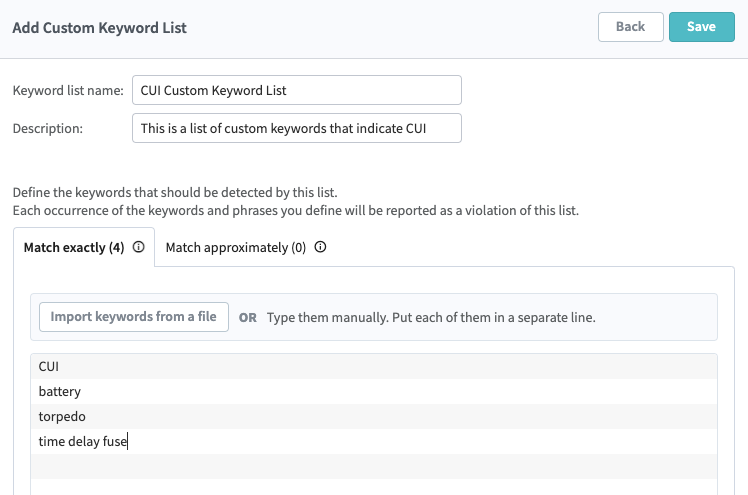Focus the Keyword list name field
Screen dimensions: 748x495
coord(296,90)
